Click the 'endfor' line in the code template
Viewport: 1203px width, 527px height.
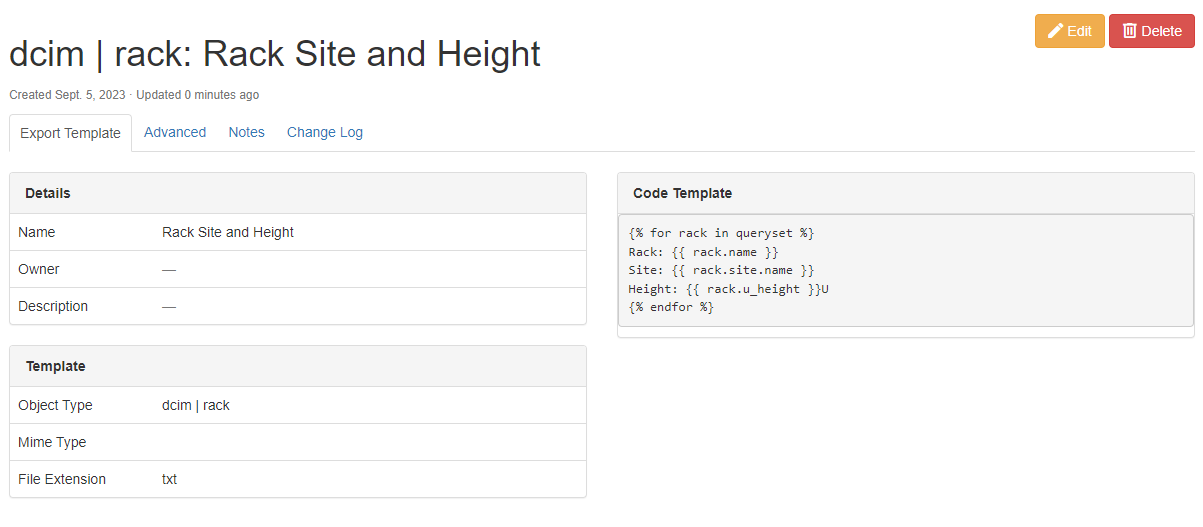671,307
